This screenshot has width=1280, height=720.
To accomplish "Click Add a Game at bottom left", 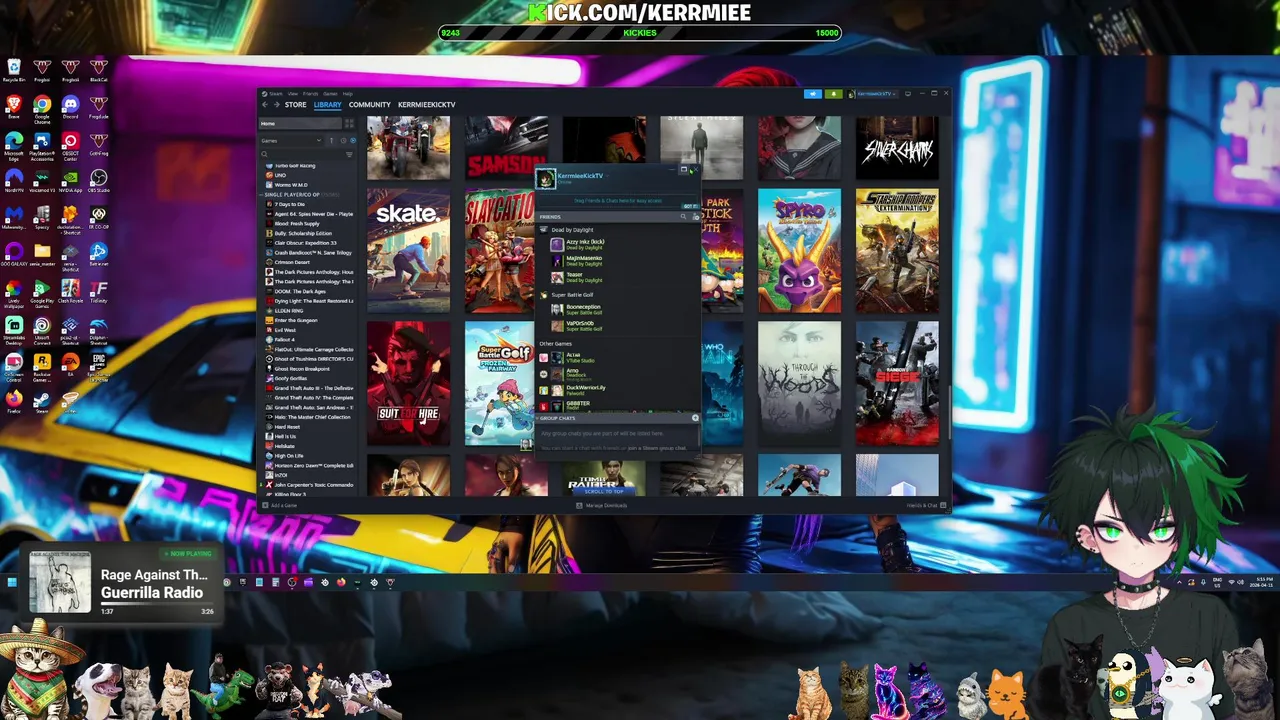I will tap(279, 506).
